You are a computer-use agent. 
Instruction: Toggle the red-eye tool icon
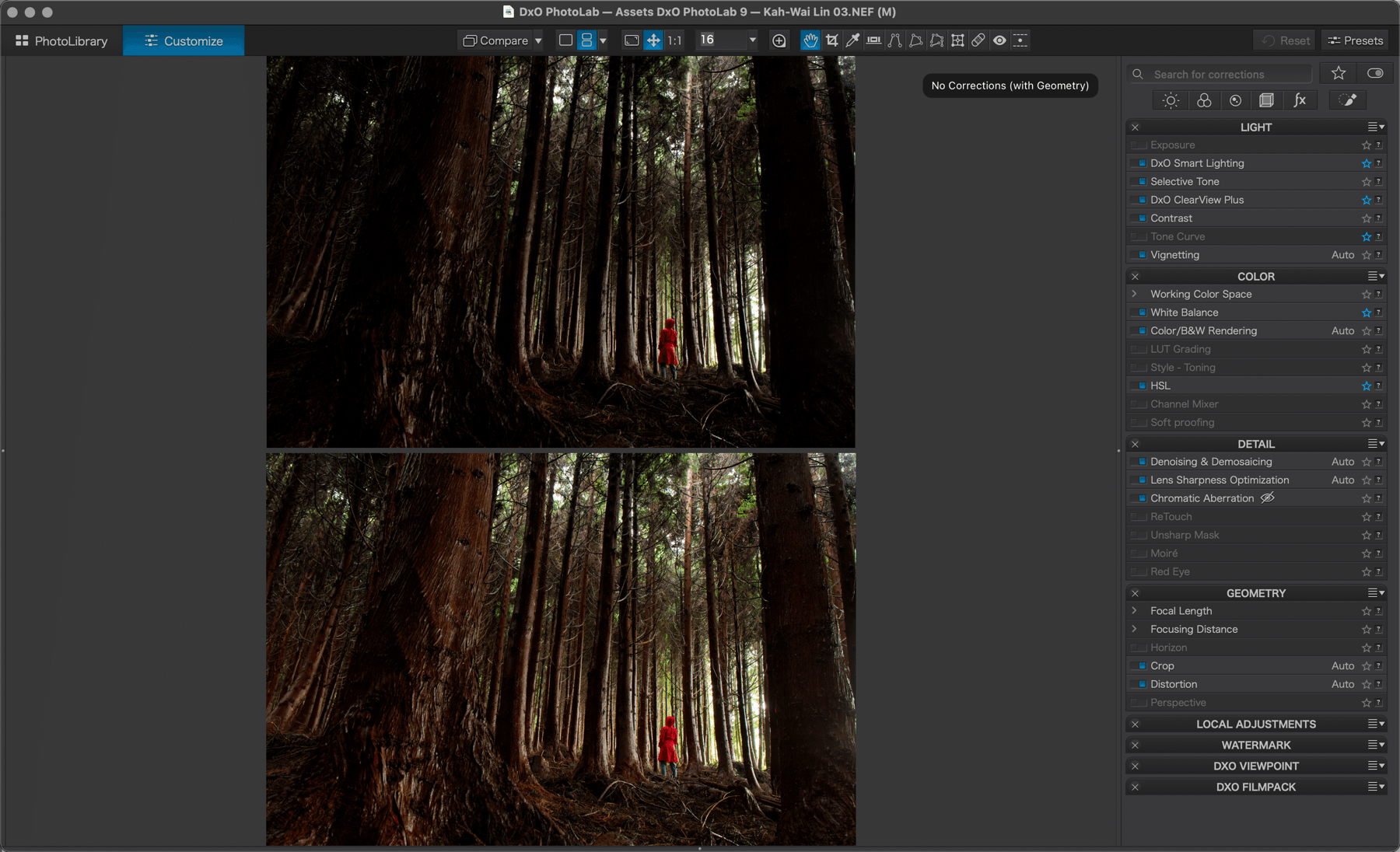click(999, 40)
